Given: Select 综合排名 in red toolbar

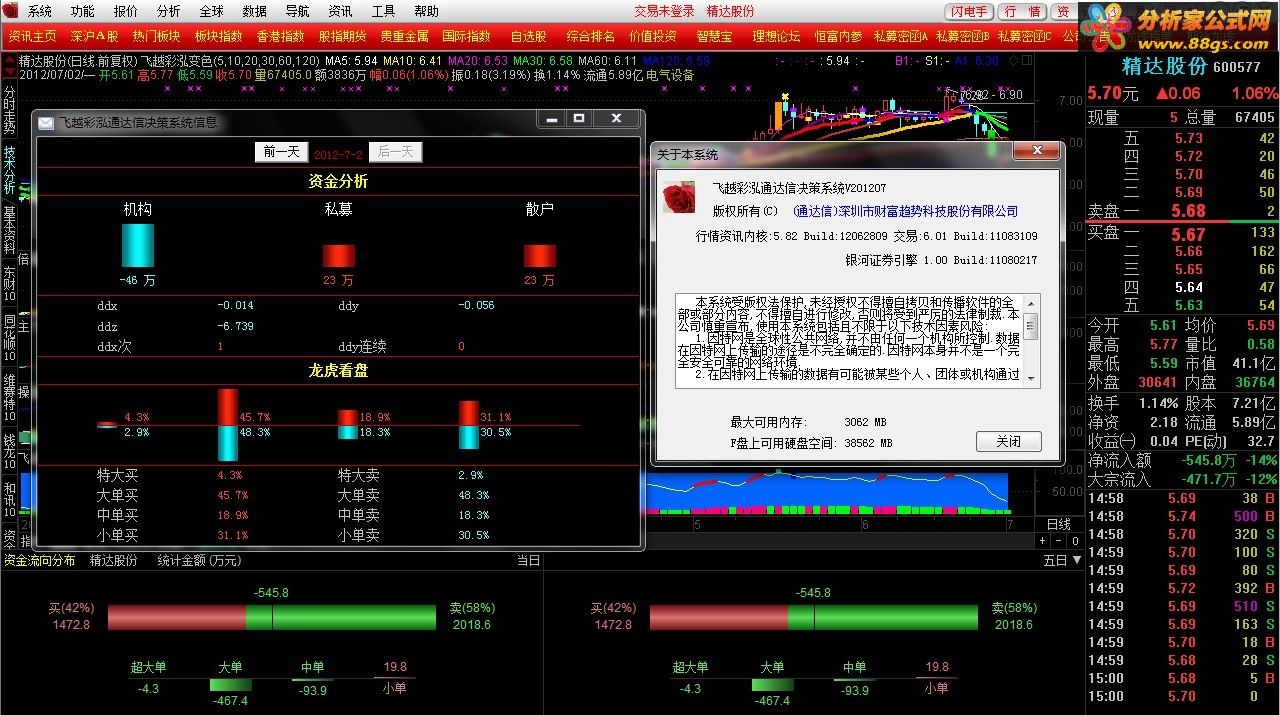Looking at the screenshot, I should pyautogui.click(x=591, y=36).
